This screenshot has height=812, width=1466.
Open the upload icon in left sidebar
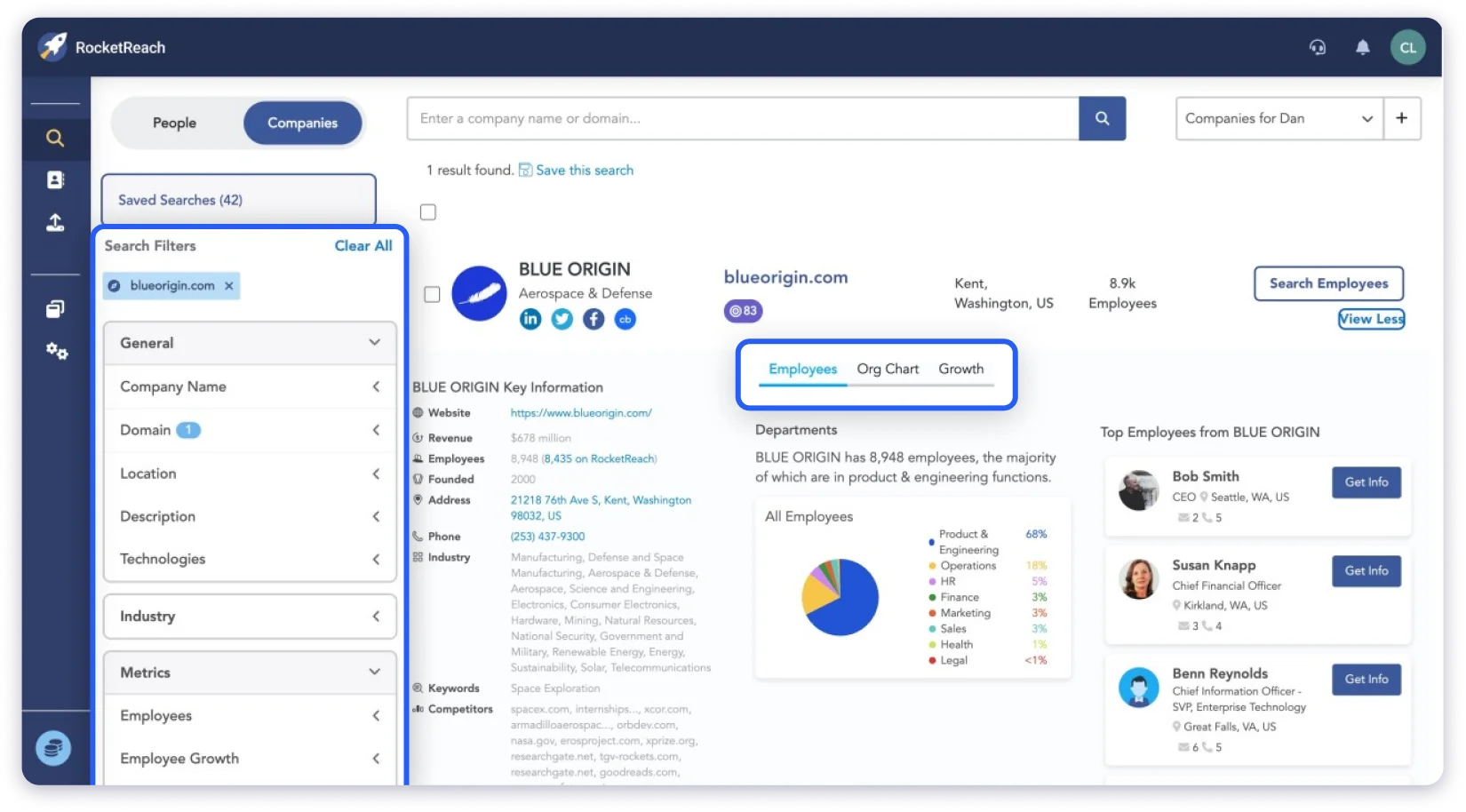55,222
